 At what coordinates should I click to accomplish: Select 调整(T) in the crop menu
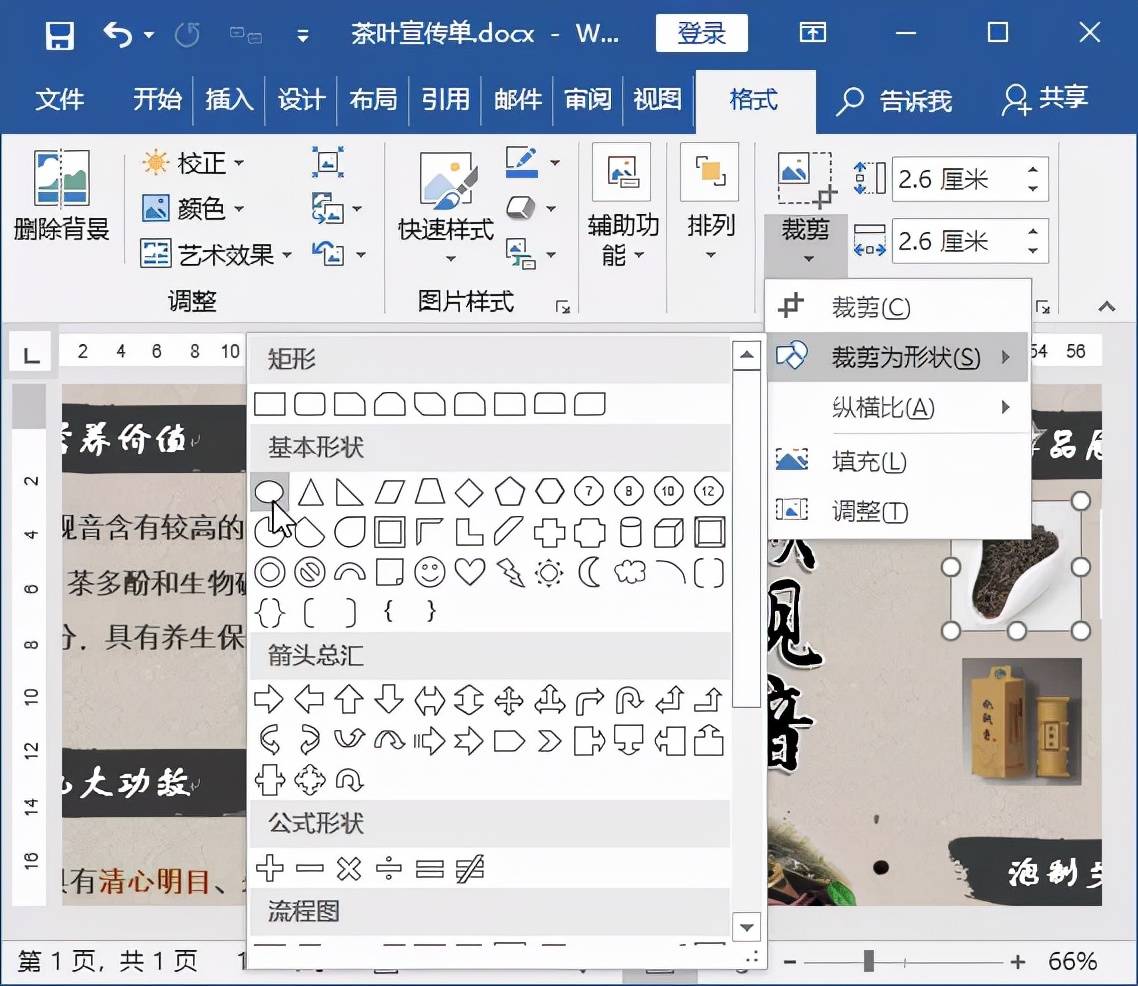click(x=898, y=511)
